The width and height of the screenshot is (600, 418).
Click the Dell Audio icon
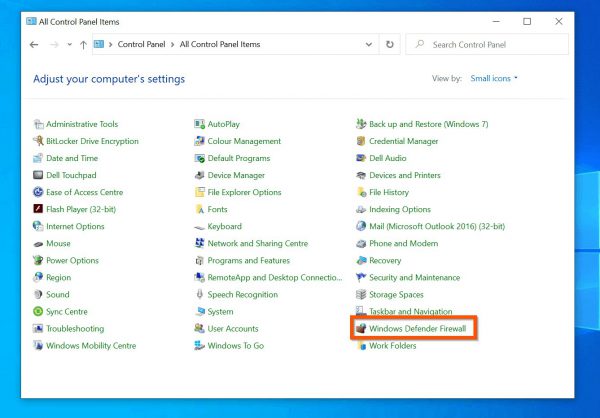point(361,159)
